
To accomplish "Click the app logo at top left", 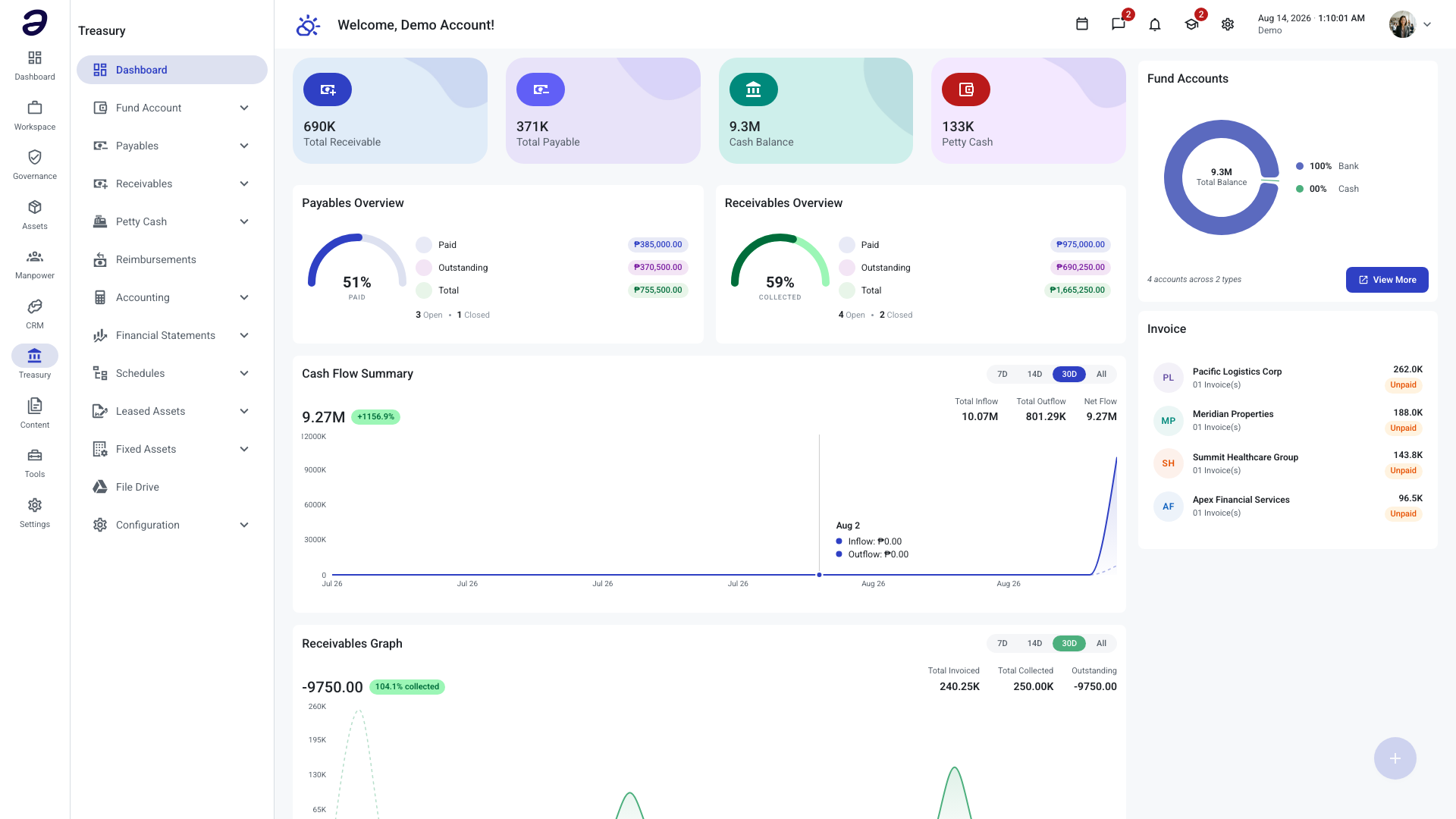I will tap(35, 23).
